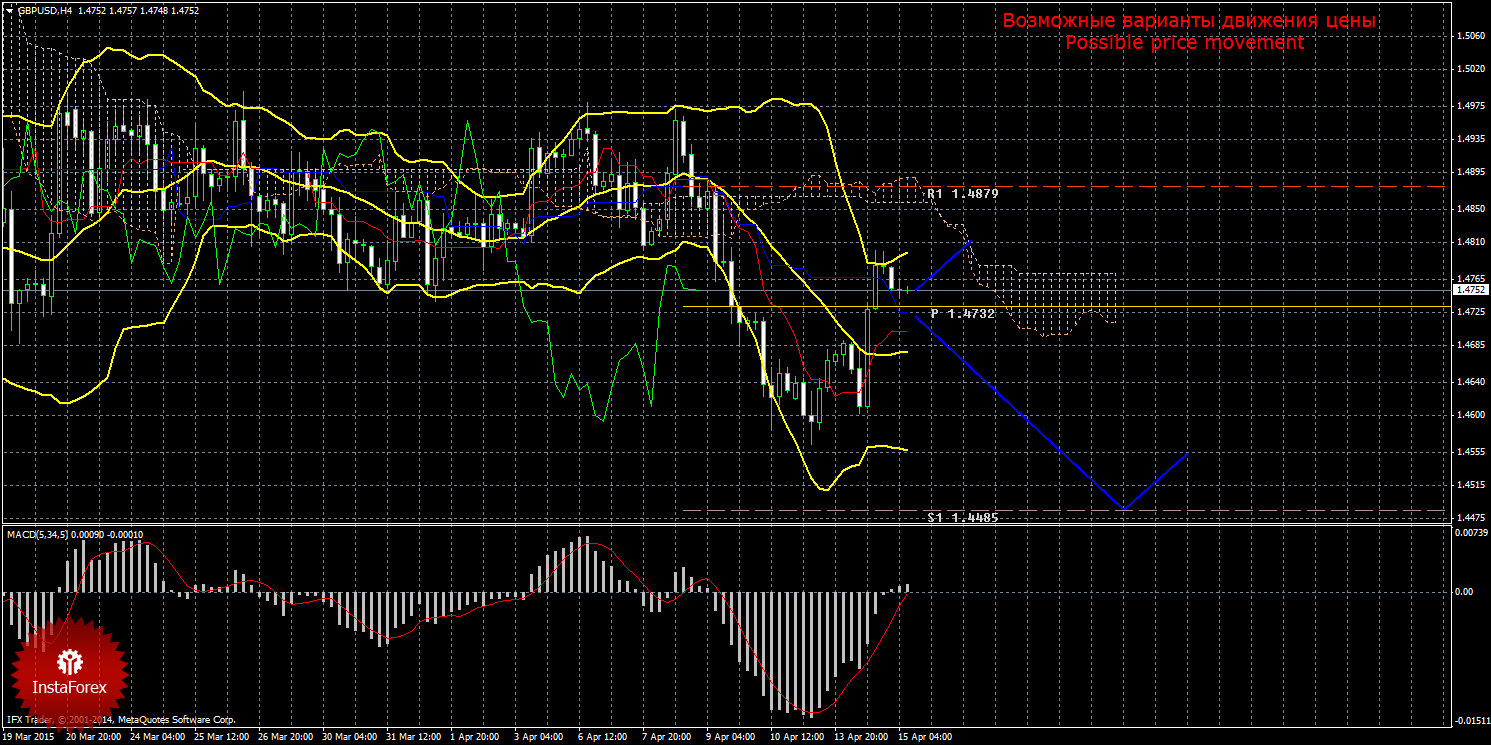Select the S1 1.4485 support label
The image size is (1491, 745).
(x=962, y=517)
